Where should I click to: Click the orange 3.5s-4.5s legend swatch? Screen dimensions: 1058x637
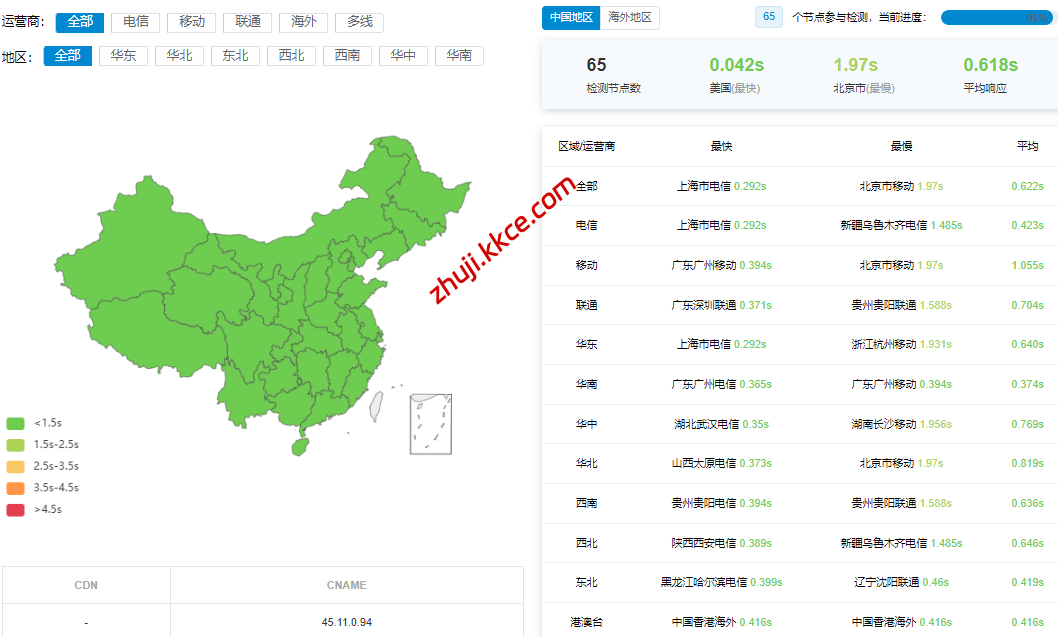15,488
